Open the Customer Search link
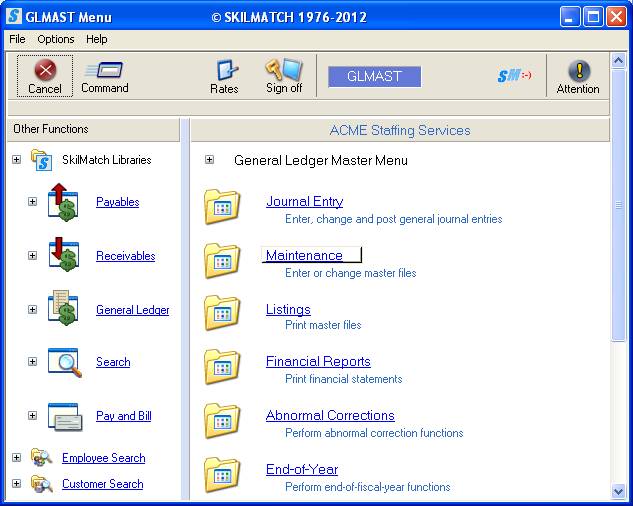This screenshot has width=633, height=506. coord(103,483)
